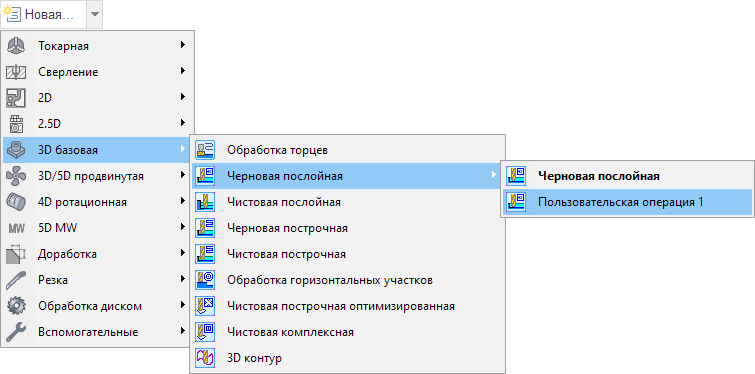This screenshot has width=755, height=374.
Task: Click the Сверление drilling icon
Action: tap(15, 72)
